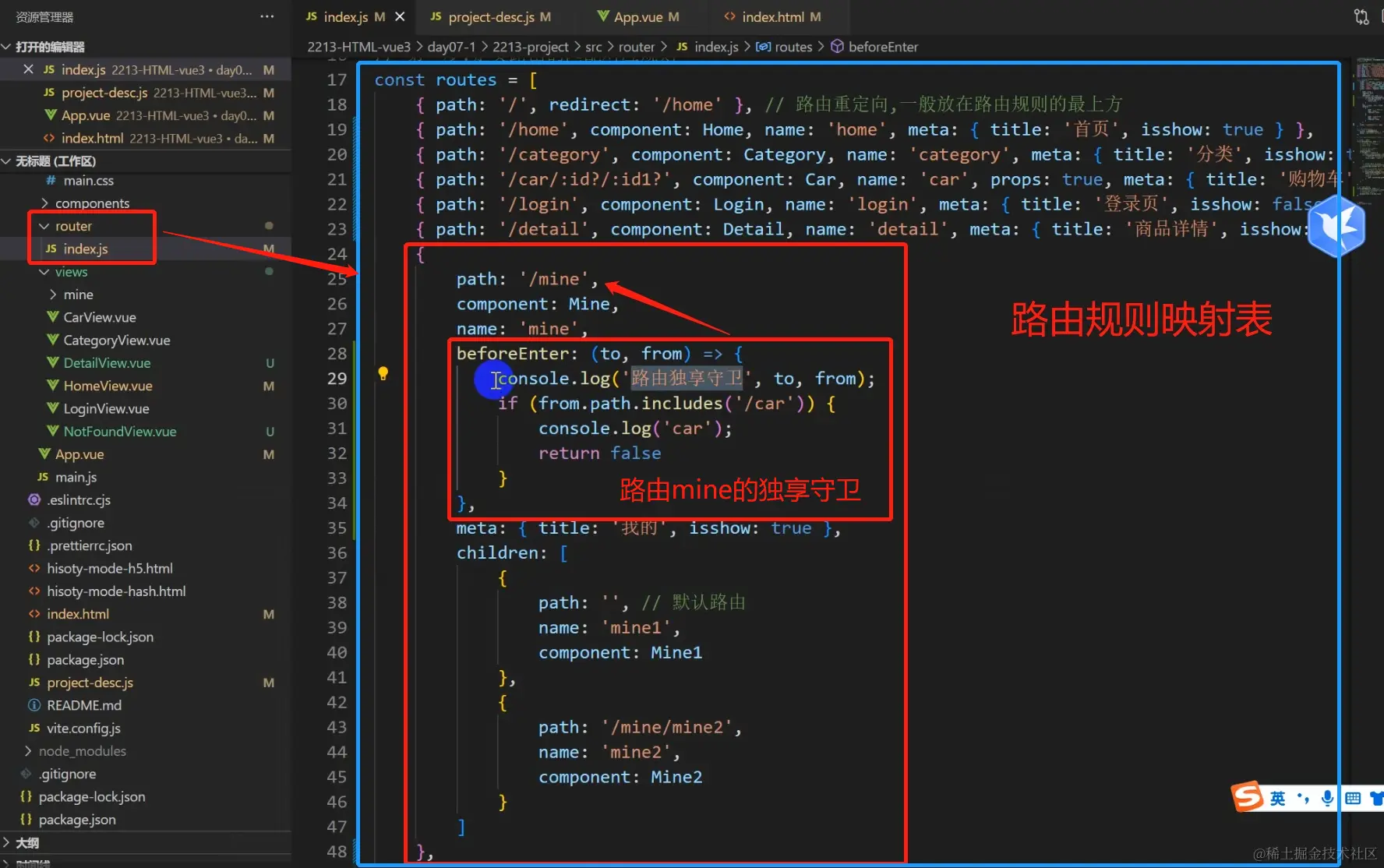
Task: Click the beforeEnter symbol in the breadcrumb
Action: coord(874,47)
